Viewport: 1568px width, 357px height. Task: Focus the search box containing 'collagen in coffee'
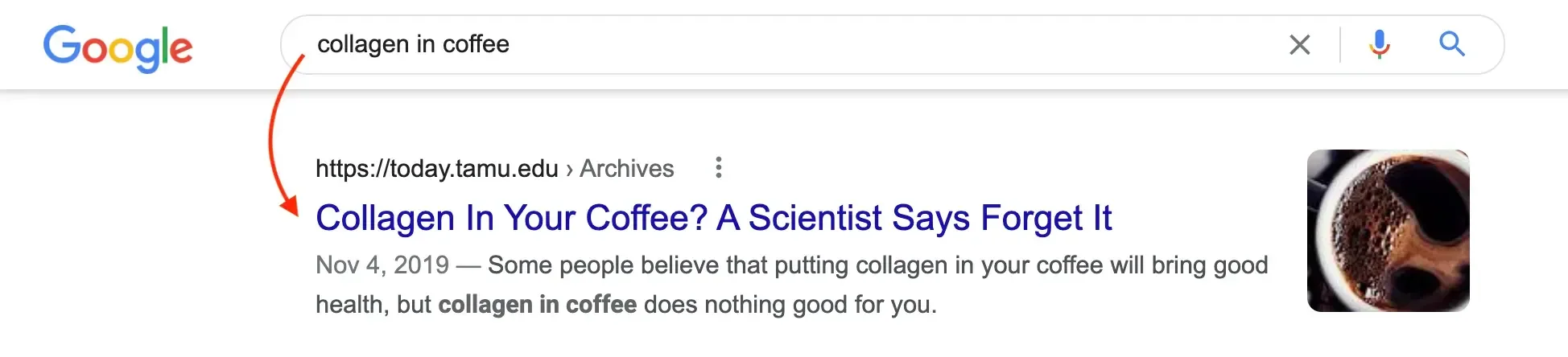click(x=892, y=44)
